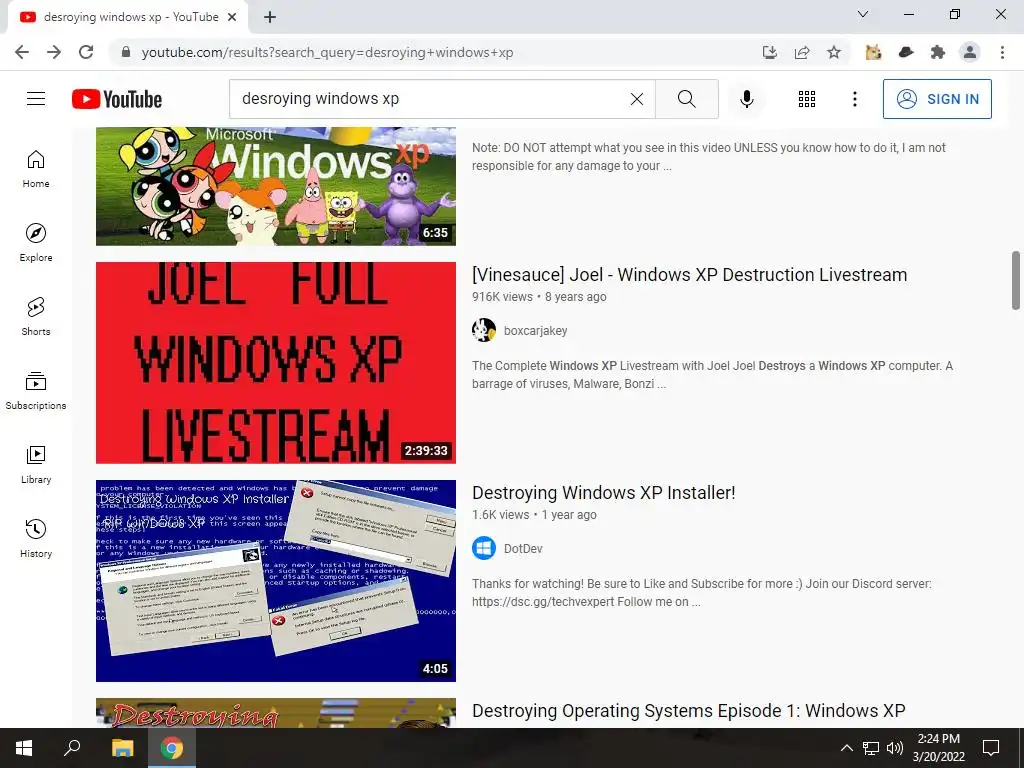This screenshot has width=1024, height=768.
Task: Click the '1.6K views' text
Action: coord(500,515)
